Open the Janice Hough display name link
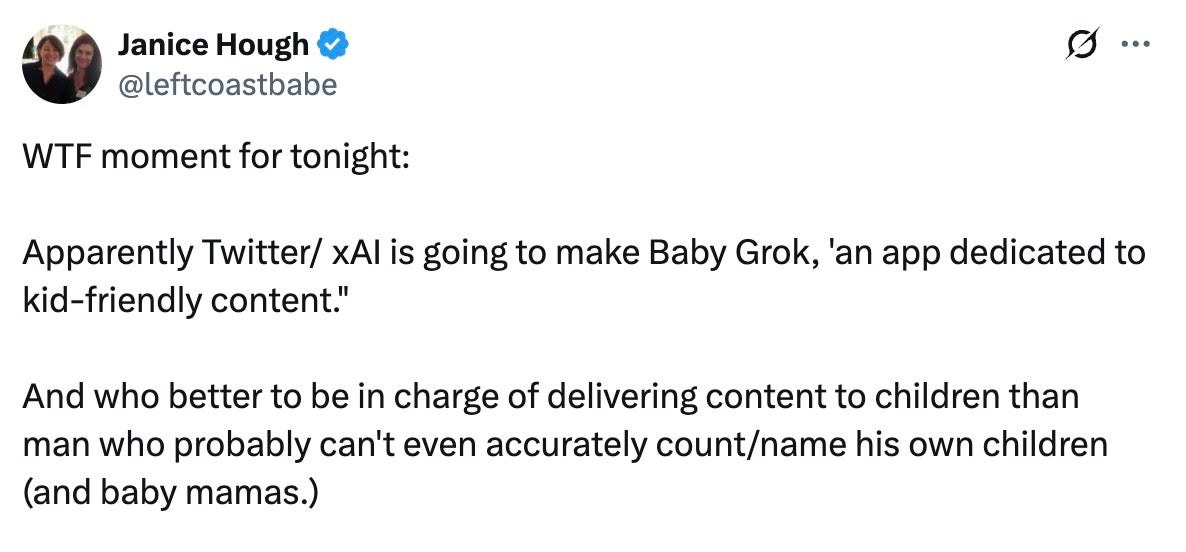This screenshot has width=1186, height=552. point(213,45)
